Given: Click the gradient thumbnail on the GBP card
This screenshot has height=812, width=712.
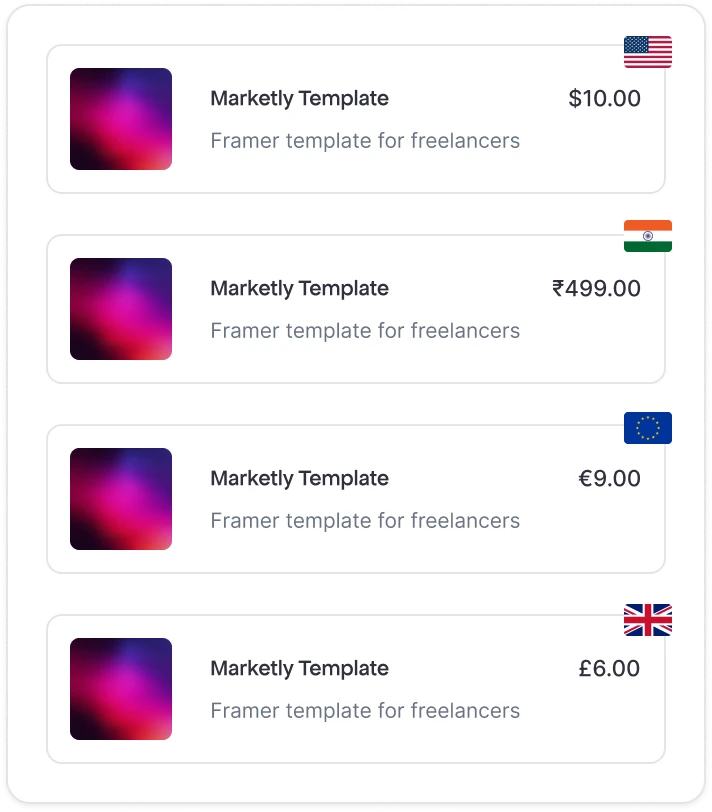Looking at the screenshot, I should coord(121,688).
